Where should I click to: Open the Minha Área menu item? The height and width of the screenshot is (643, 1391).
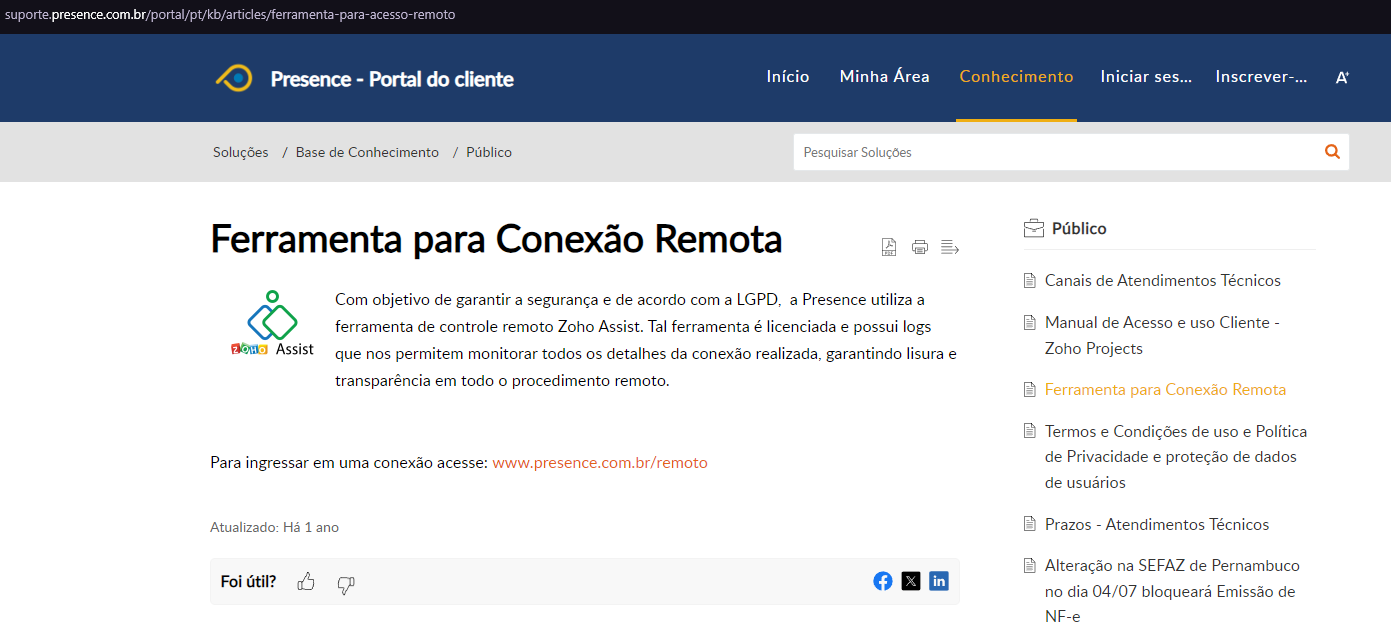point(885,77)
